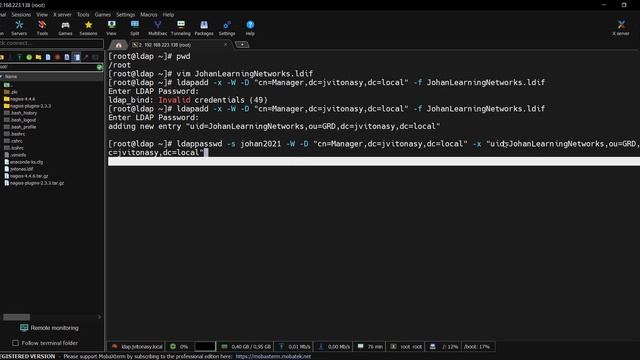Select the .tcshrc file
The width and height of the screenshot is (640, 360).
click(14, 148)
